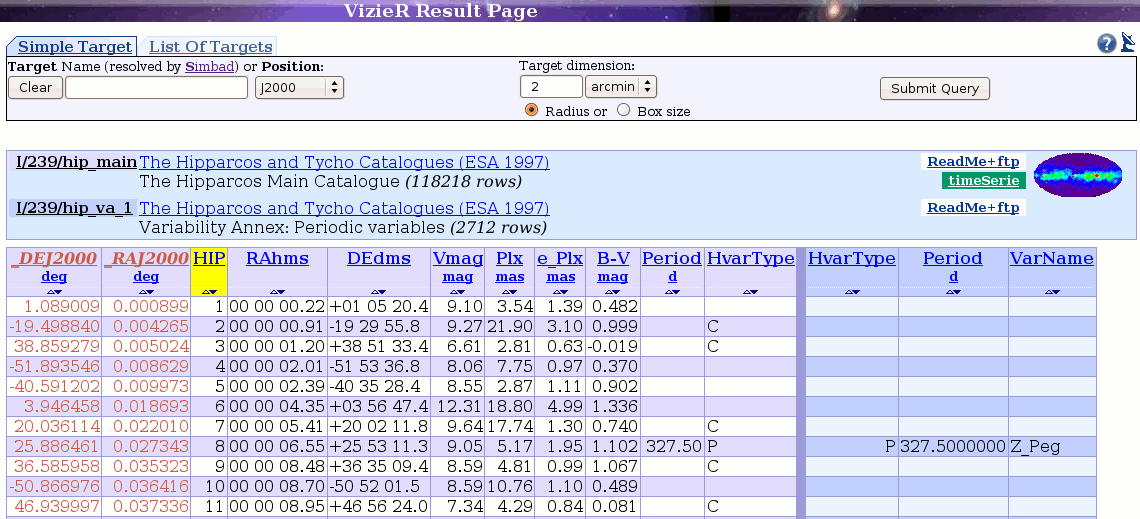Click the target name text field

click(156, 88)
